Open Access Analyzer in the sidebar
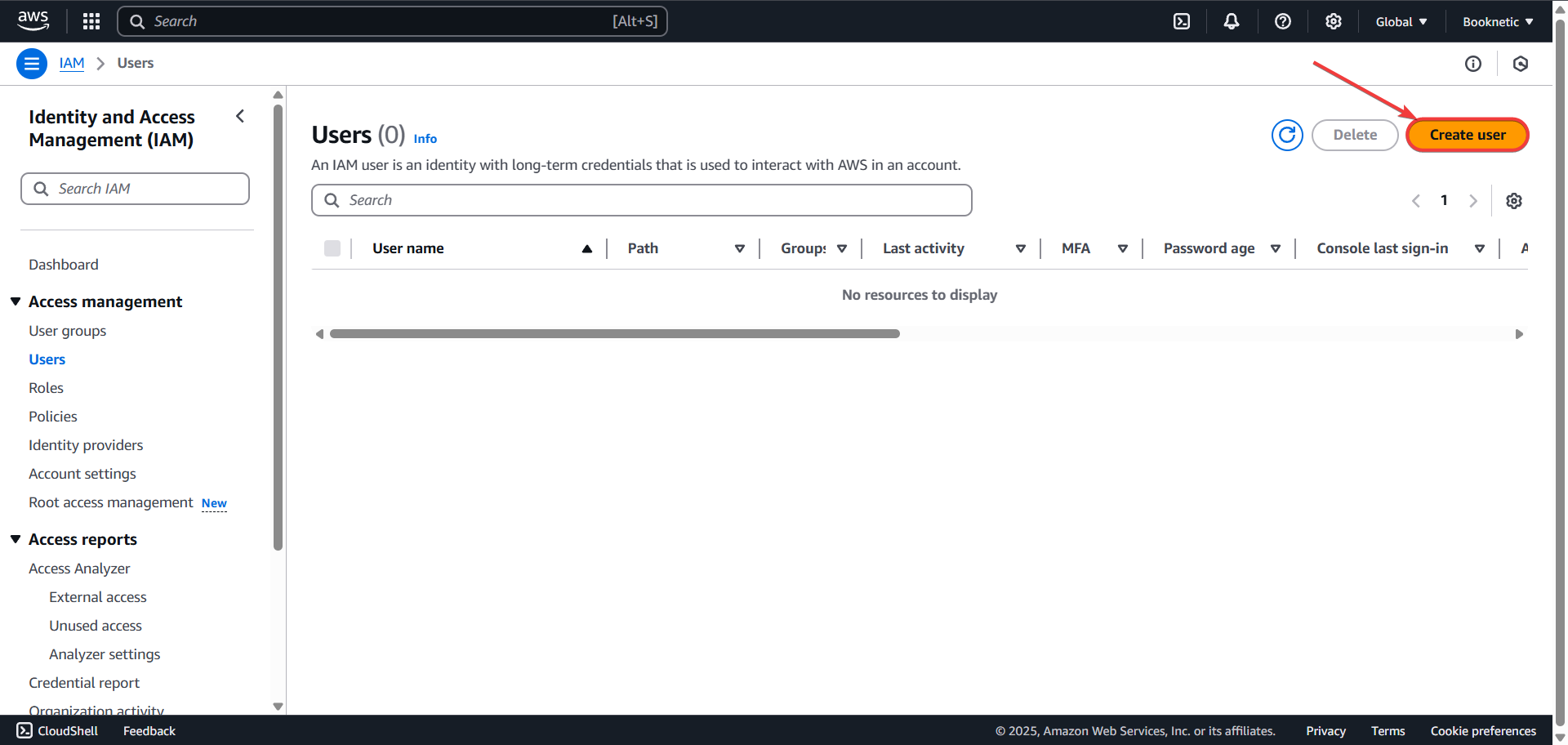 79,569
